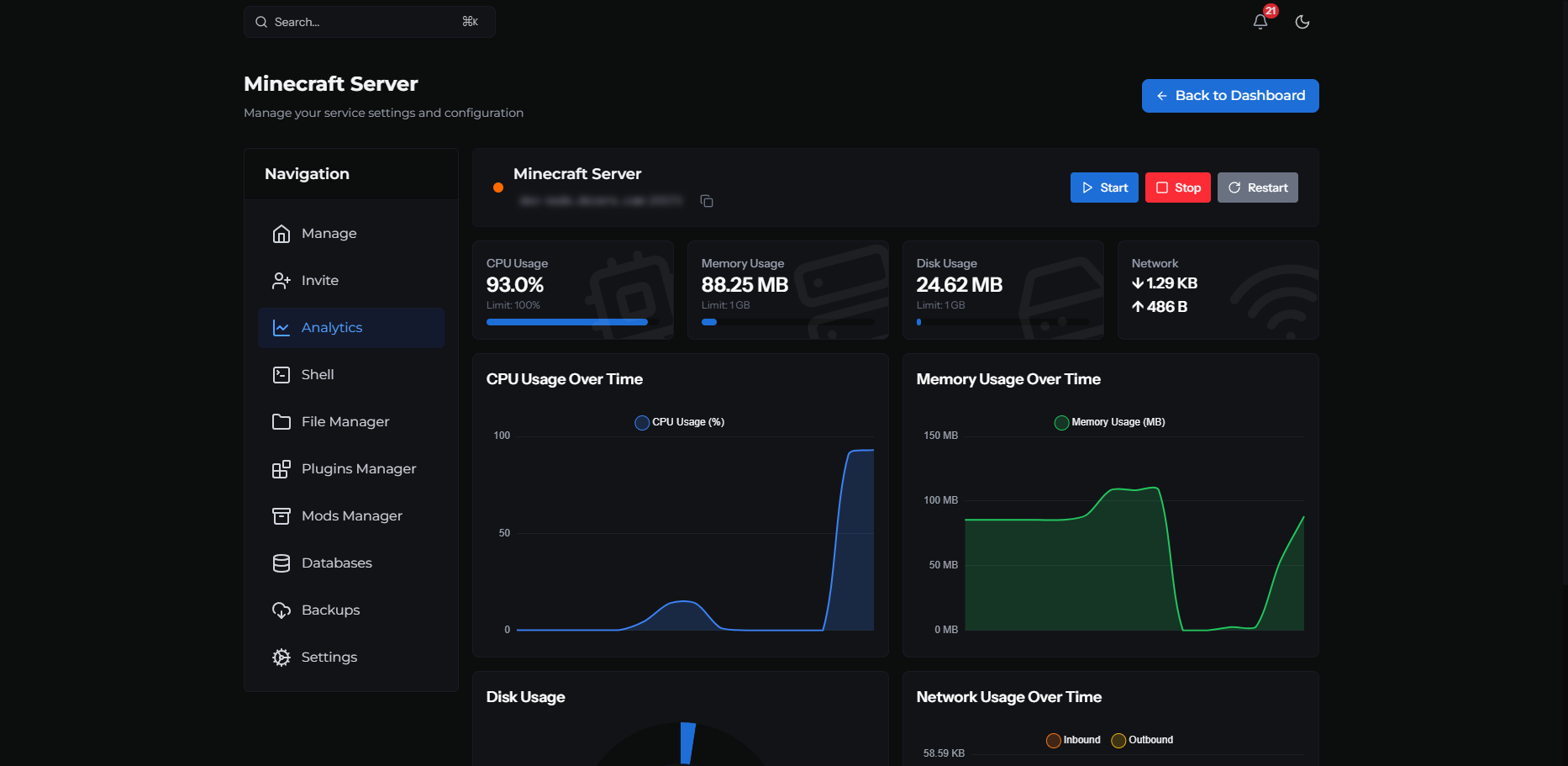Stop the Minecraft server
Image resolution: width=1568 pixels, height=766 pixels.
coord(1178,188)
